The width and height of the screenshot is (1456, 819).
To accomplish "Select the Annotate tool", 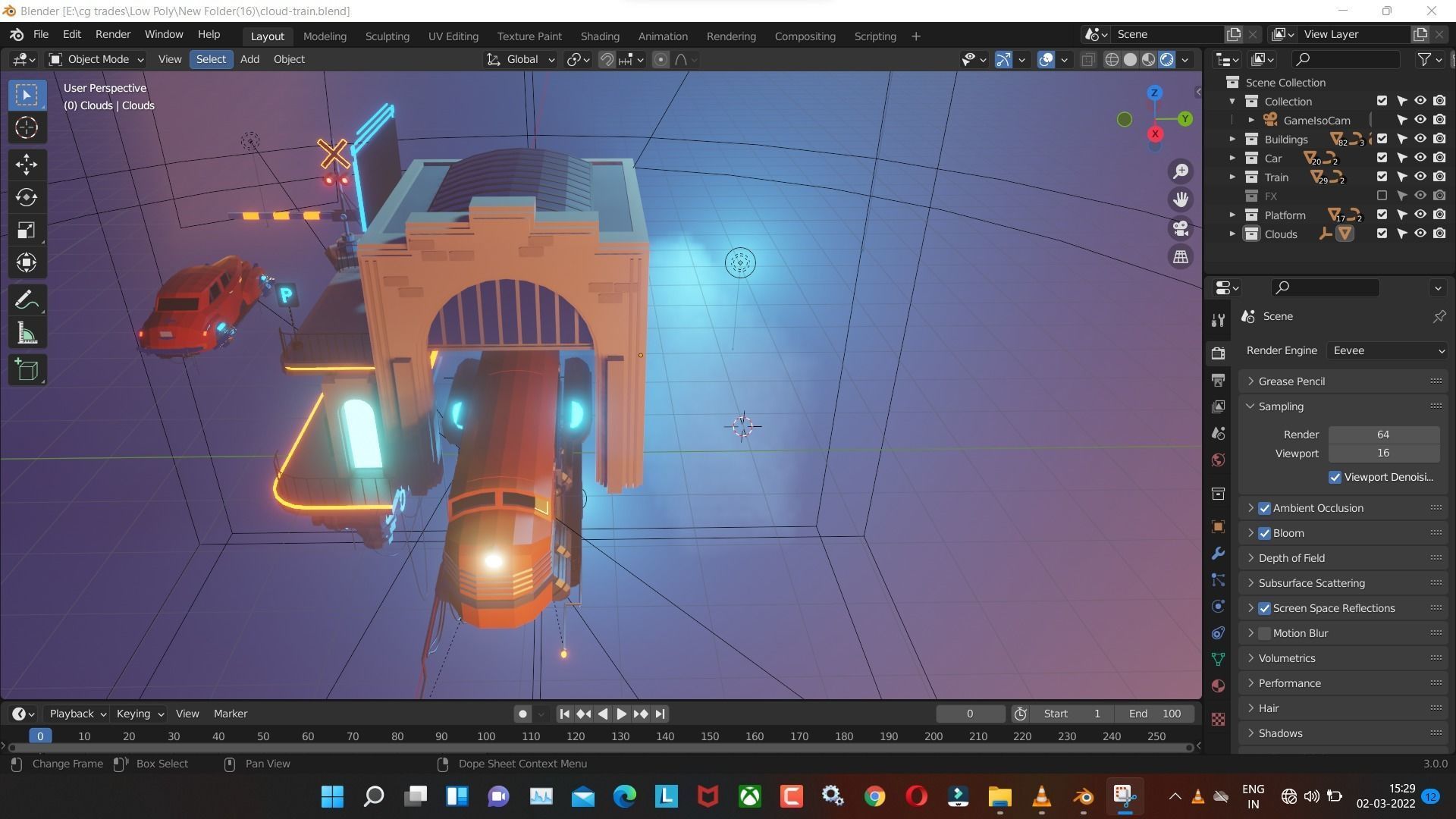I will [27, 300].
